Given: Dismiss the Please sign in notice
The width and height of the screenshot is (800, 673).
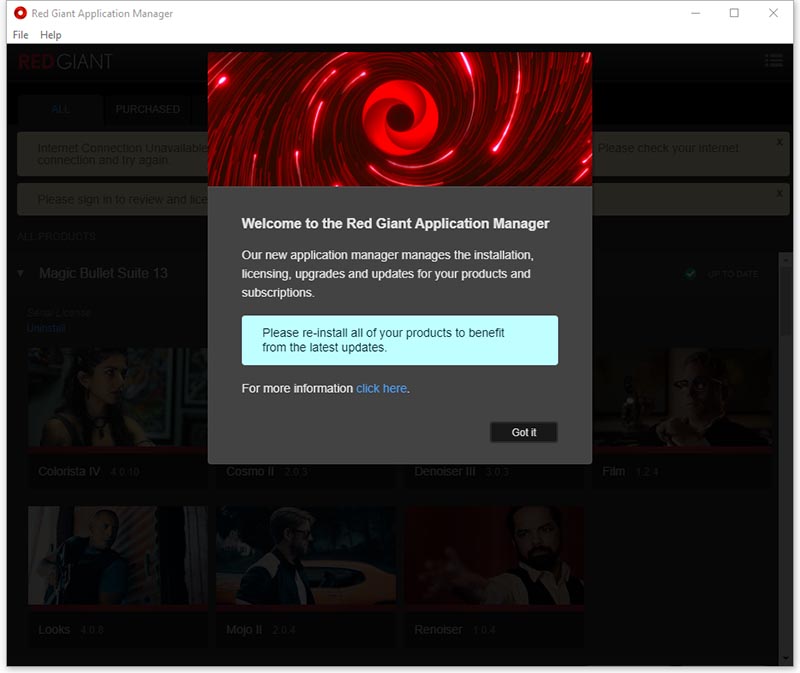Looking at the screenshot, I should point(780,193).
